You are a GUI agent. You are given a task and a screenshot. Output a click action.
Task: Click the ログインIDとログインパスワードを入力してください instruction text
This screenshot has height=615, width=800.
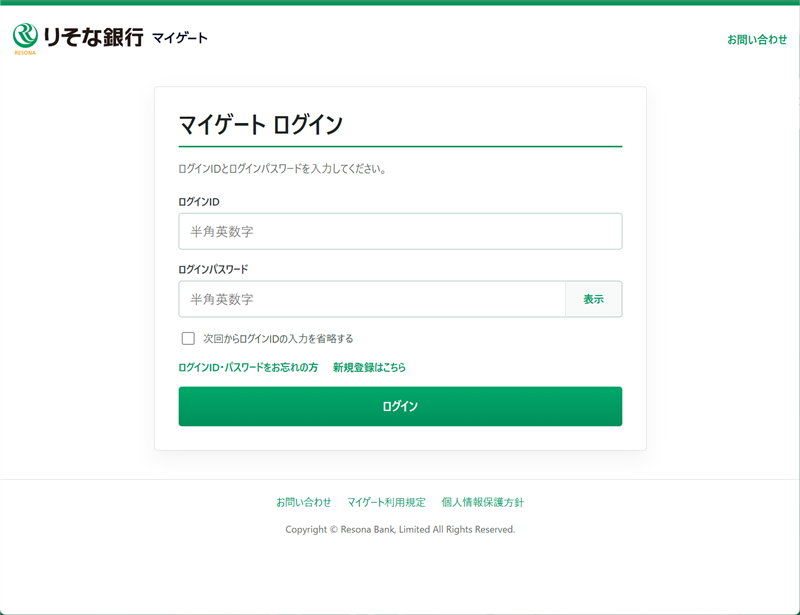(282, 169)
